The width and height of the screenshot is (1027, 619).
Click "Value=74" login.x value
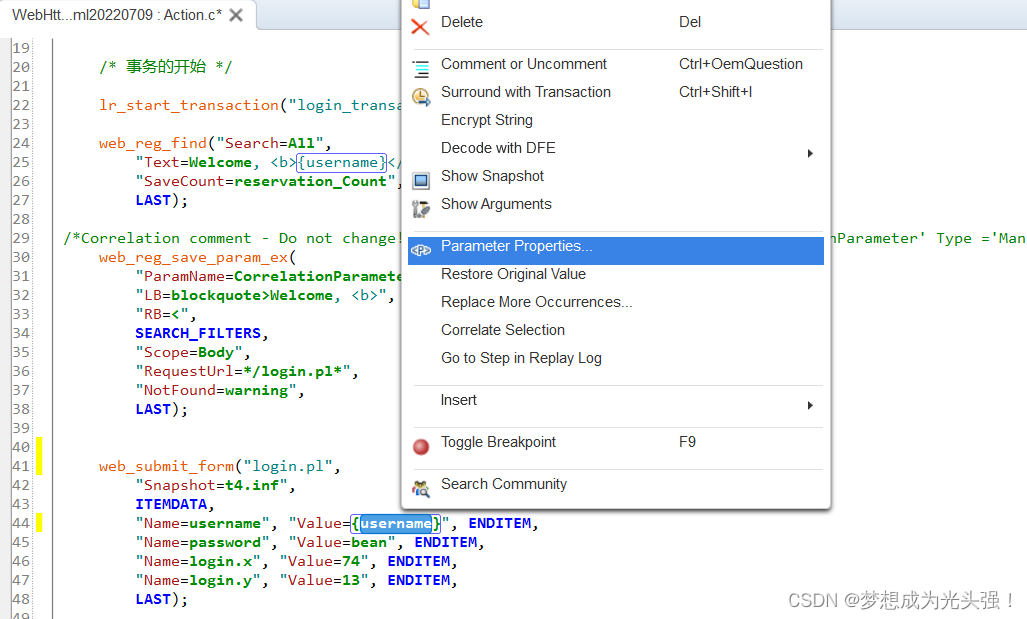click(x=324, y=561)
